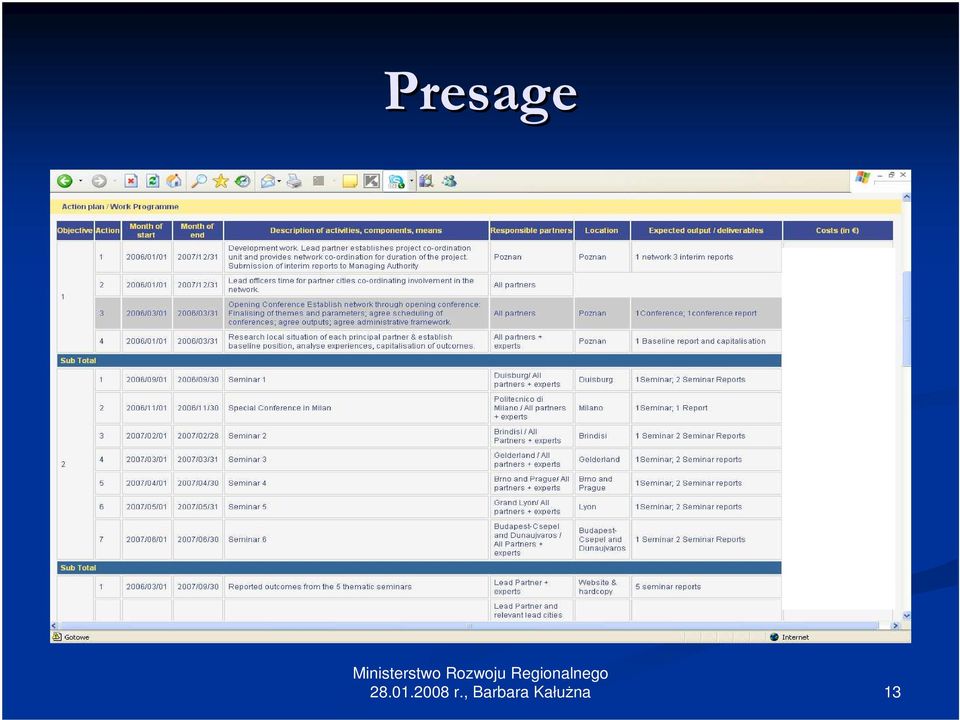Select the Seminar 4 description cell
Image resolution: width=960 pixels, height=720 pixels.
pos(356,483)
